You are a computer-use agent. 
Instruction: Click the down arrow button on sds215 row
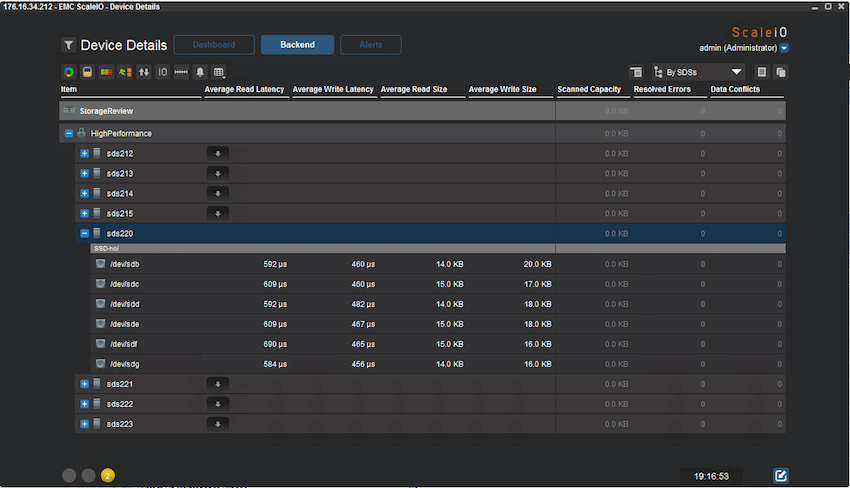click(x=218, y=214)
